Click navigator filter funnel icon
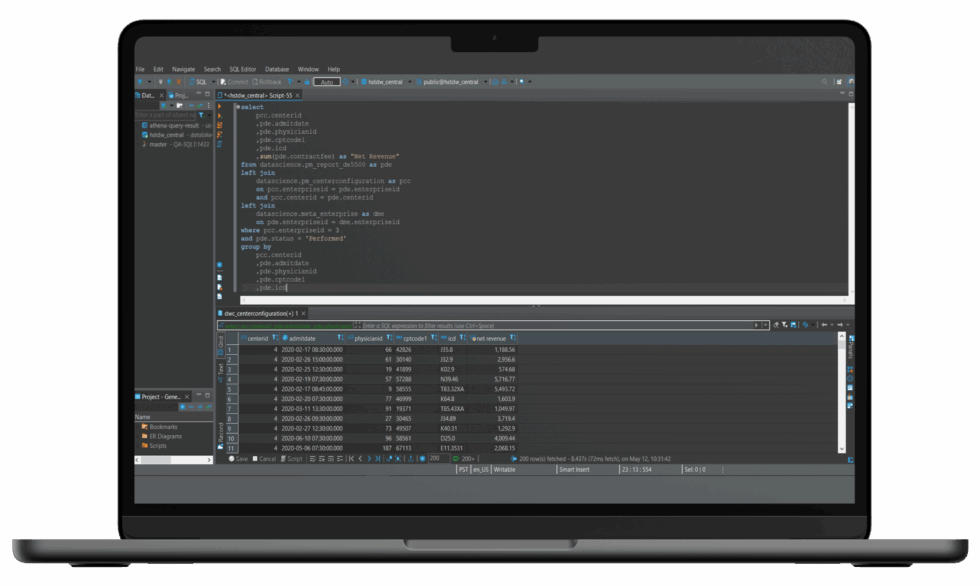Screen dimensions: 980x586 point(201,115)
